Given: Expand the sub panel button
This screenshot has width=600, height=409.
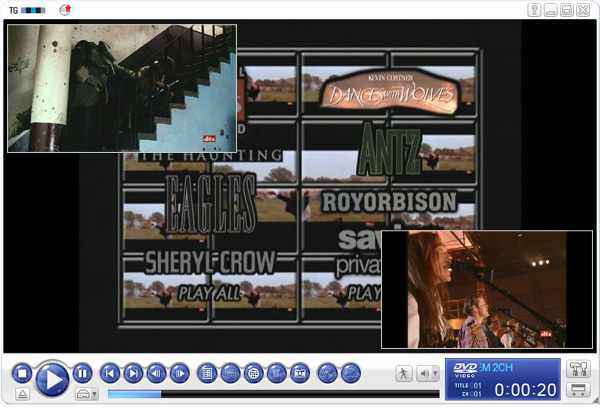Looking at the screenshot, I should click(578, 390).
